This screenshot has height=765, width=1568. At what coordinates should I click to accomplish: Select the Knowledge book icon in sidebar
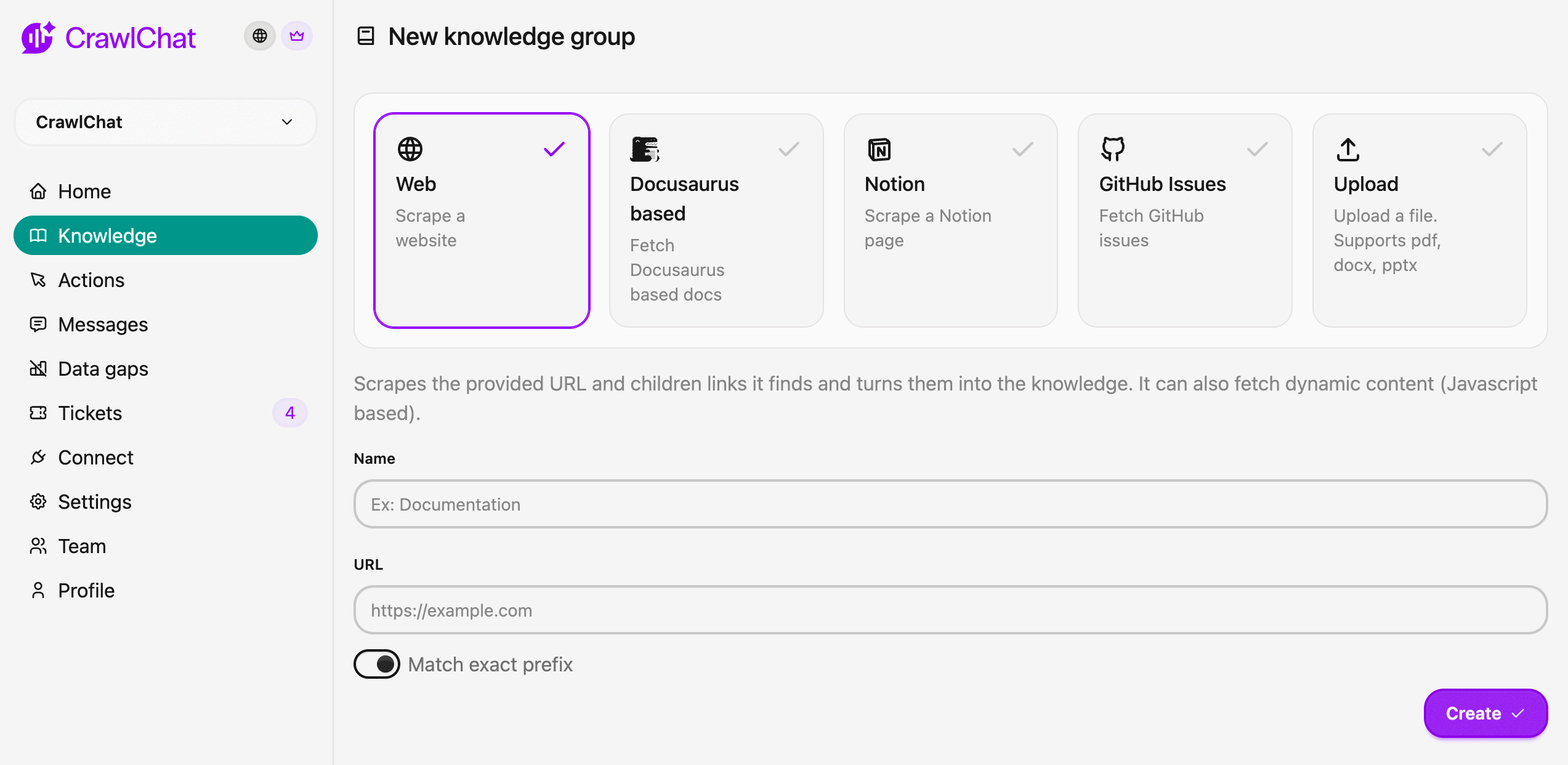click(38, 235)
